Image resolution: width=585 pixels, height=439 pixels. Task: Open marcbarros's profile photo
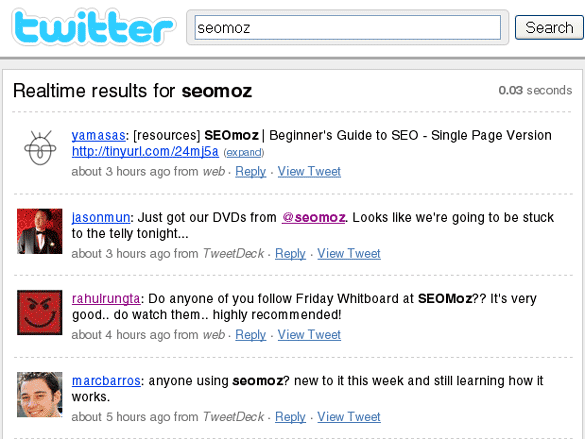[x=40, y=395]
